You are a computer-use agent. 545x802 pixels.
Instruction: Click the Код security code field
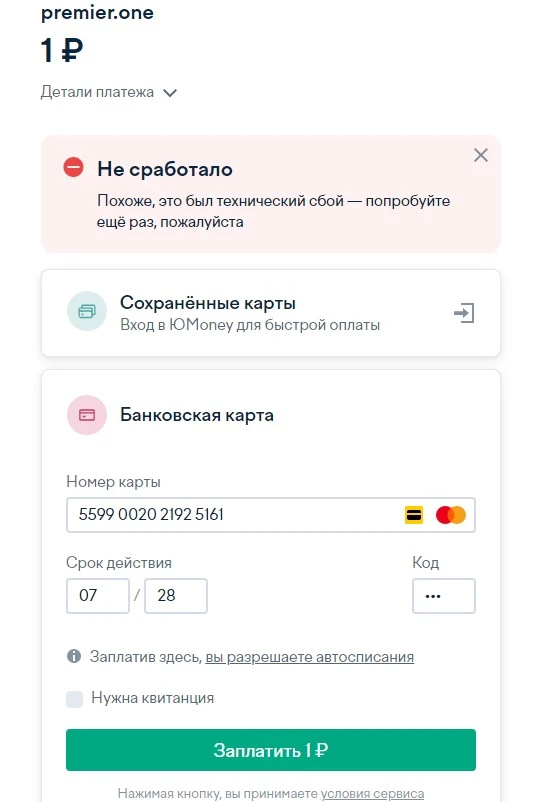point(444,596)
